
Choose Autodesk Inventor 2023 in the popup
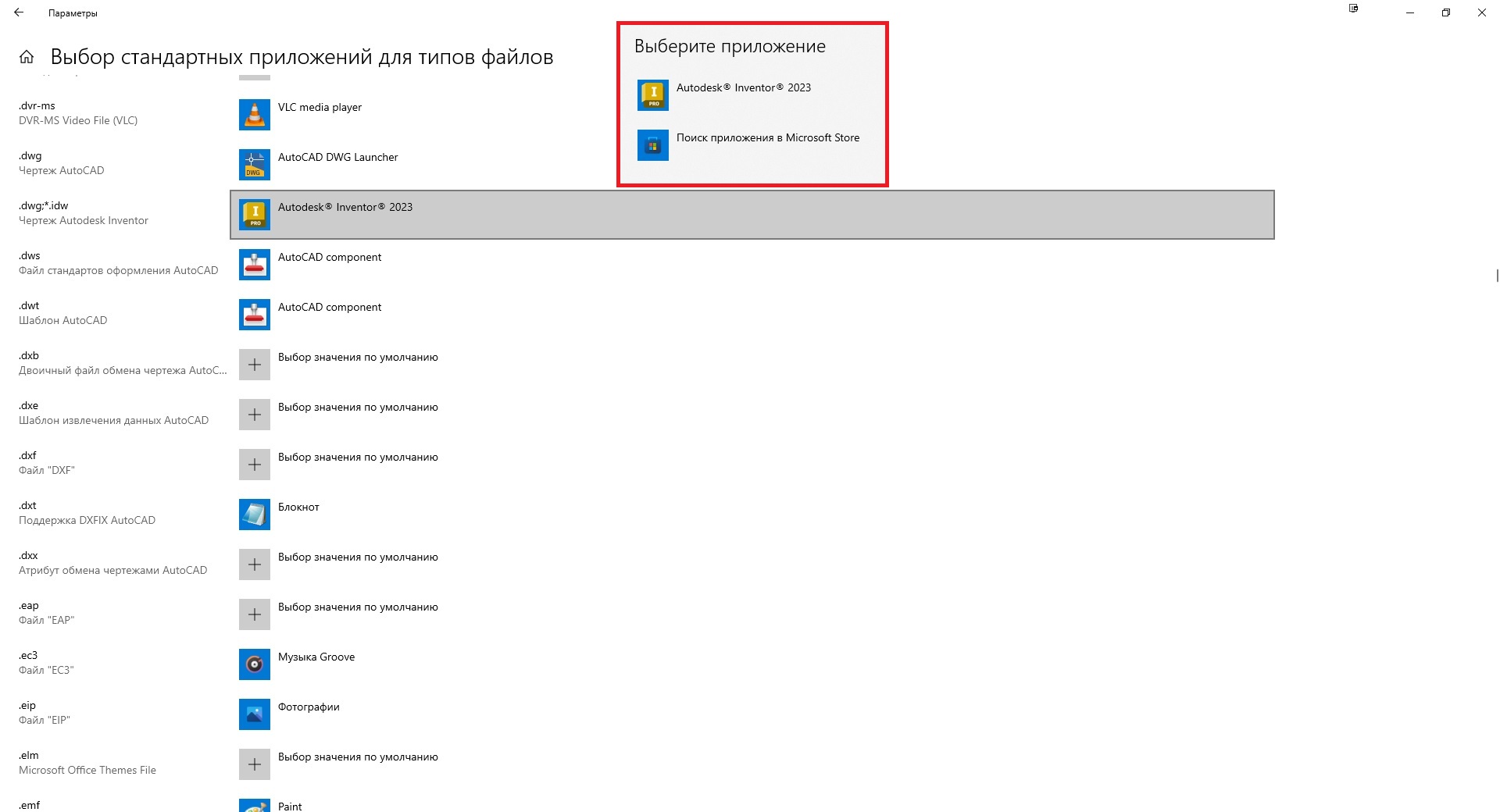click(x=752, y=95)
